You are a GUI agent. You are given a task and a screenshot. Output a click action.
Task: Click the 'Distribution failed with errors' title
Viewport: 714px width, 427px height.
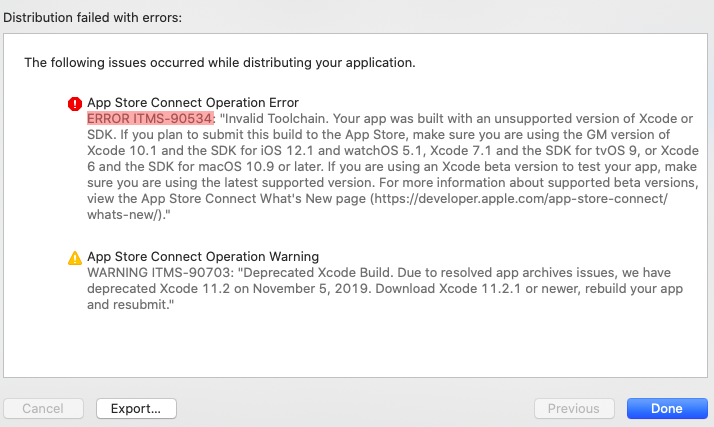(x=99, y=17)
